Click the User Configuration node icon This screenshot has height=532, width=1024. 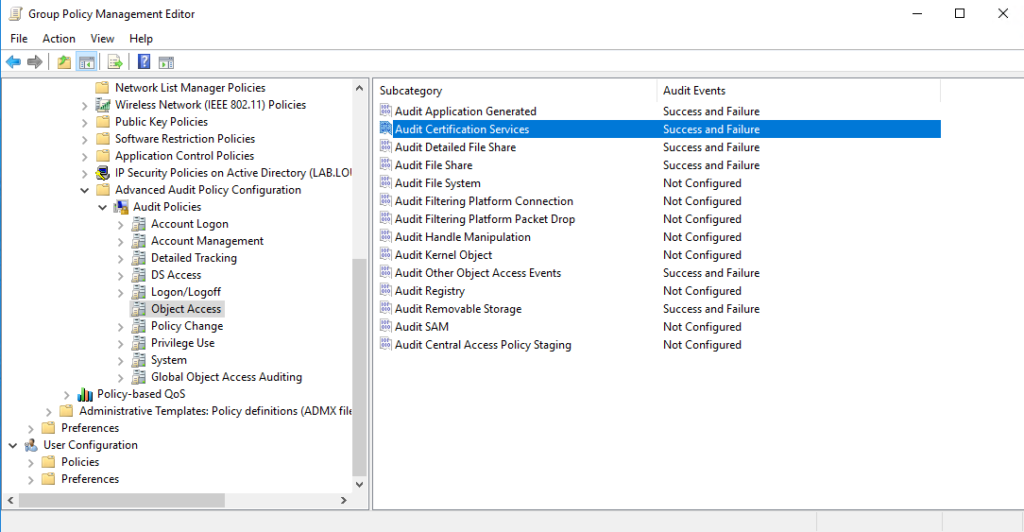pyautogui.click(x=31, y=445)
